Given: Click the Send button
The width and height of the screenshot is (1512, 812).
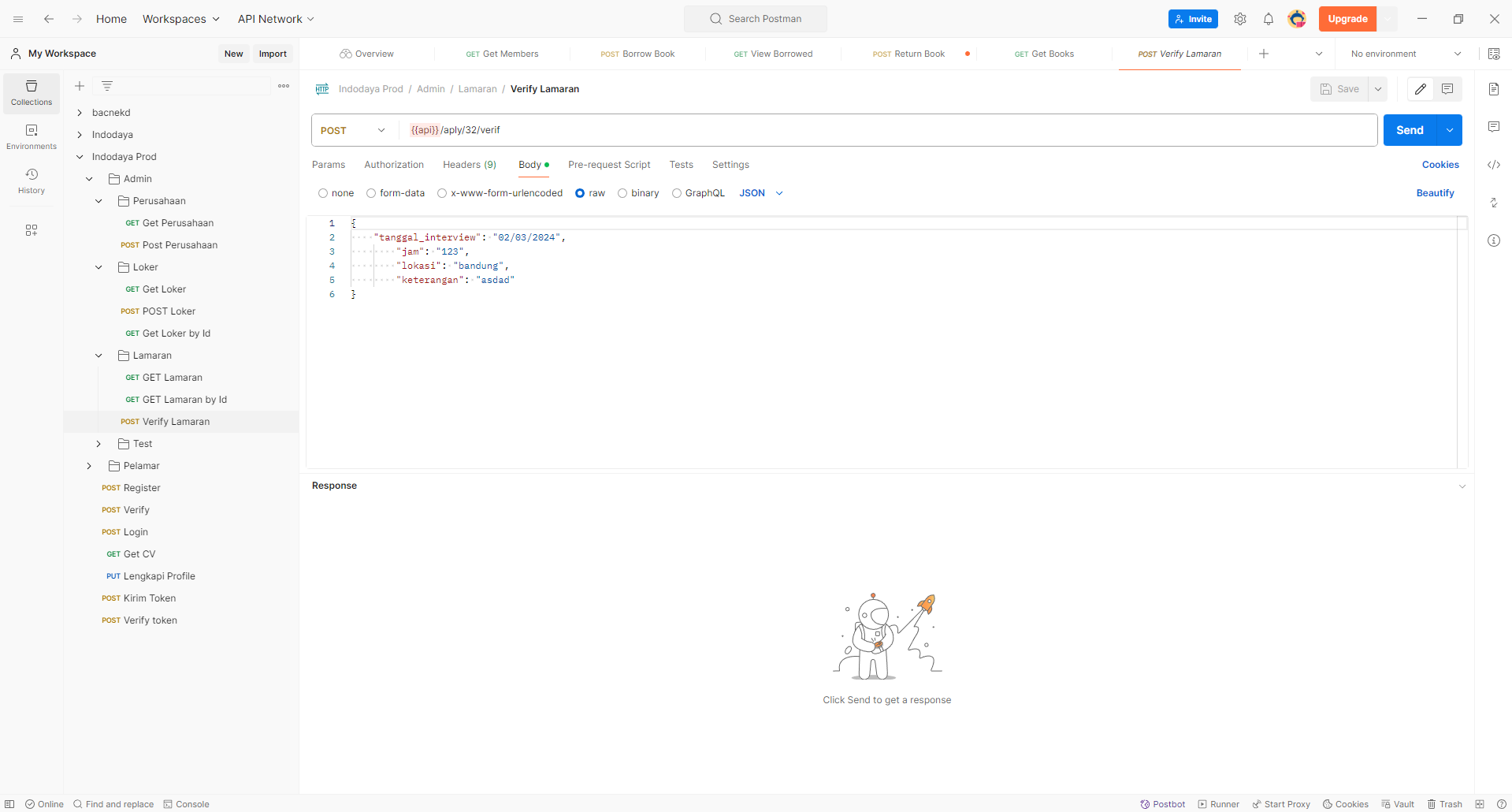Looking at the screenshot, I should tap(1410, 130).
